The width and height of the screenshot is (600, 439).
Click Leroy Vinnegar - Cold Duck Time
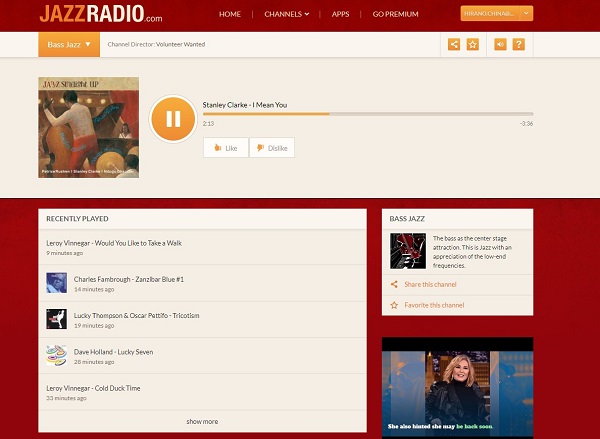(93, 388)
